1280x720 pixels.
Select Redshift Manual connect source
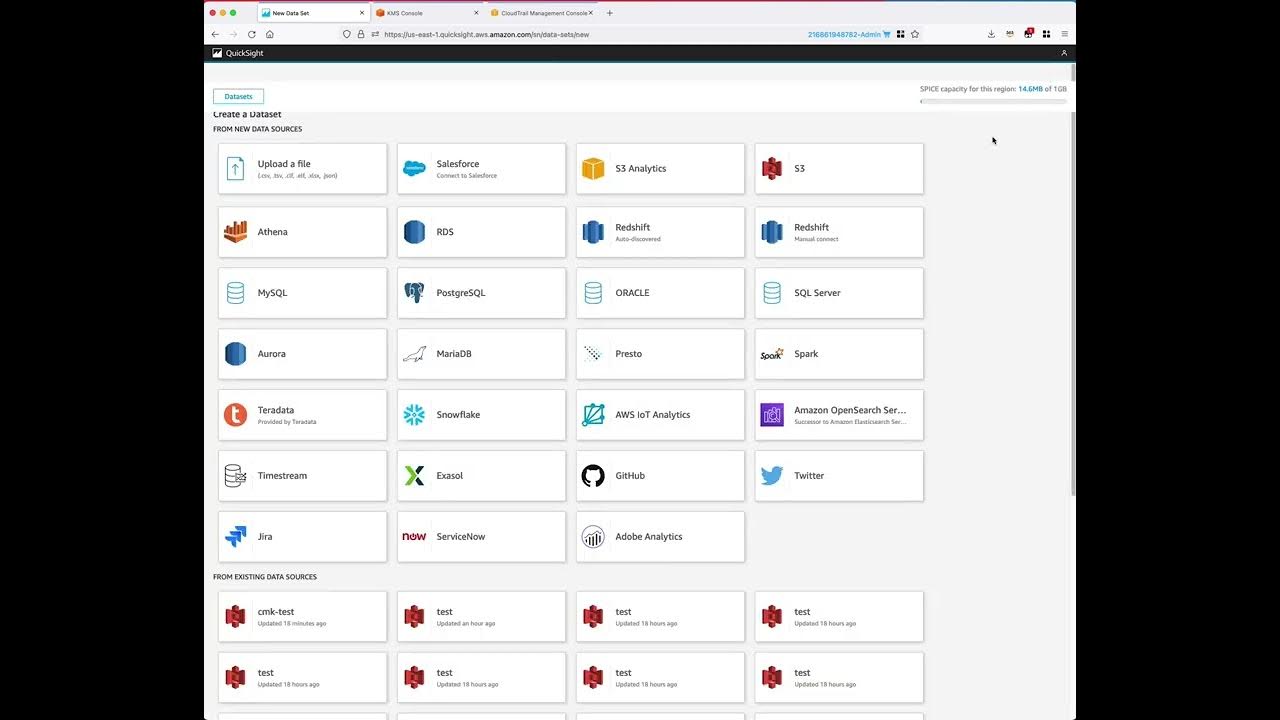click(839, 232)
